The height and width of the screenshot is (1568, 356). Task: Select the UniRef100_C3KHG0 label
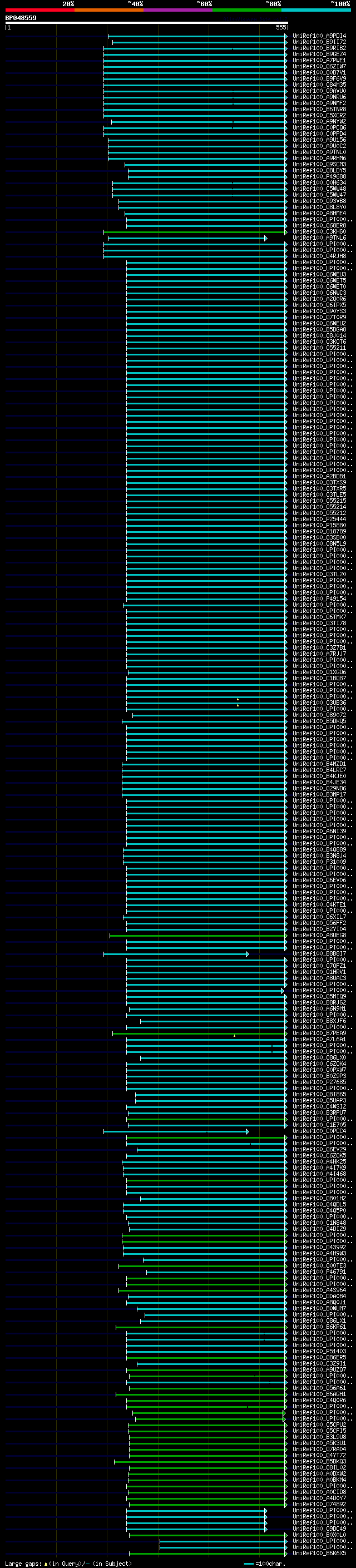(319, 232)
